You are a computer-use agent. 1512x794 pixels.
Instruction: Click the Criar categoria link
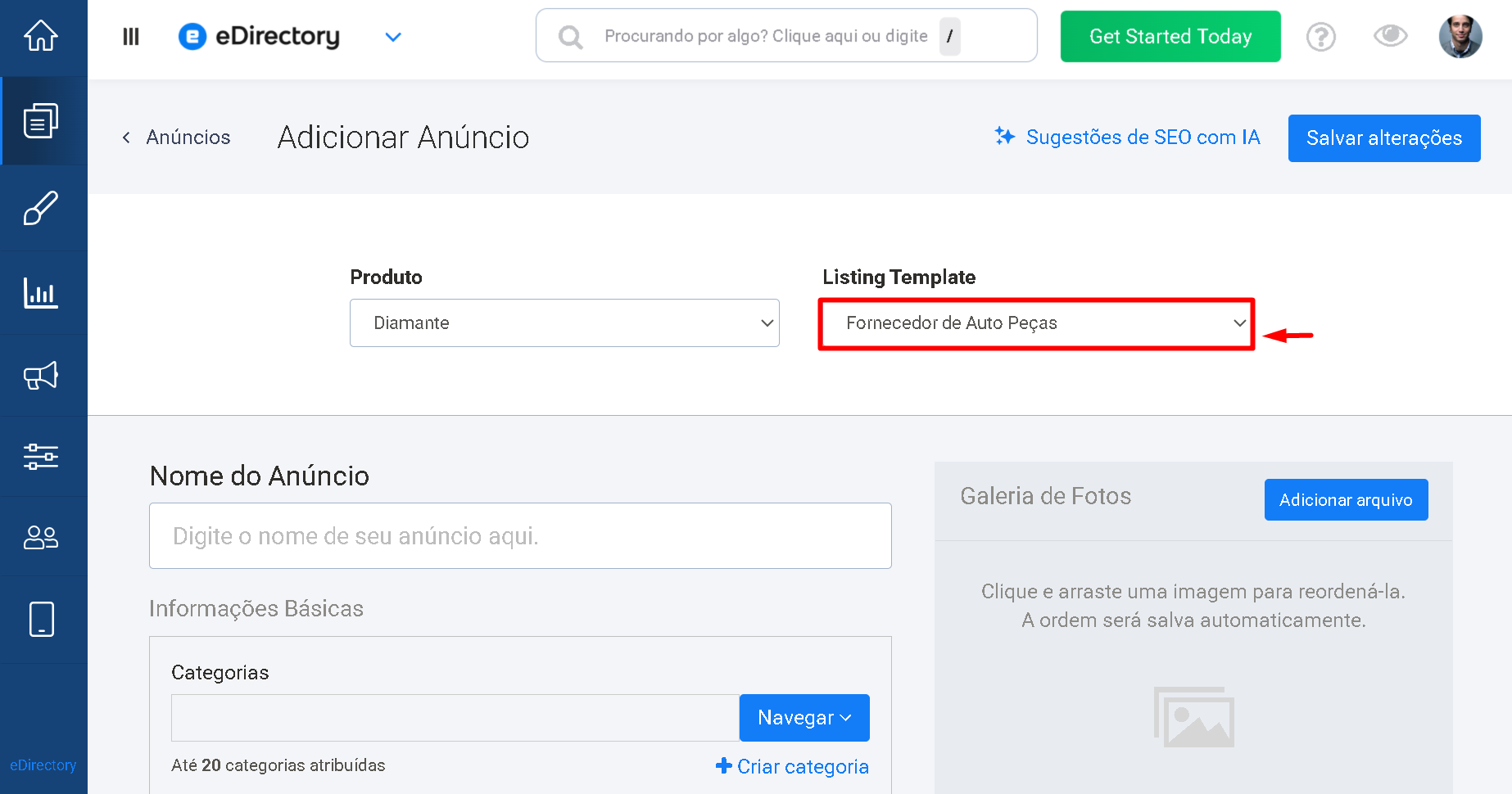(x=792, y=766)
